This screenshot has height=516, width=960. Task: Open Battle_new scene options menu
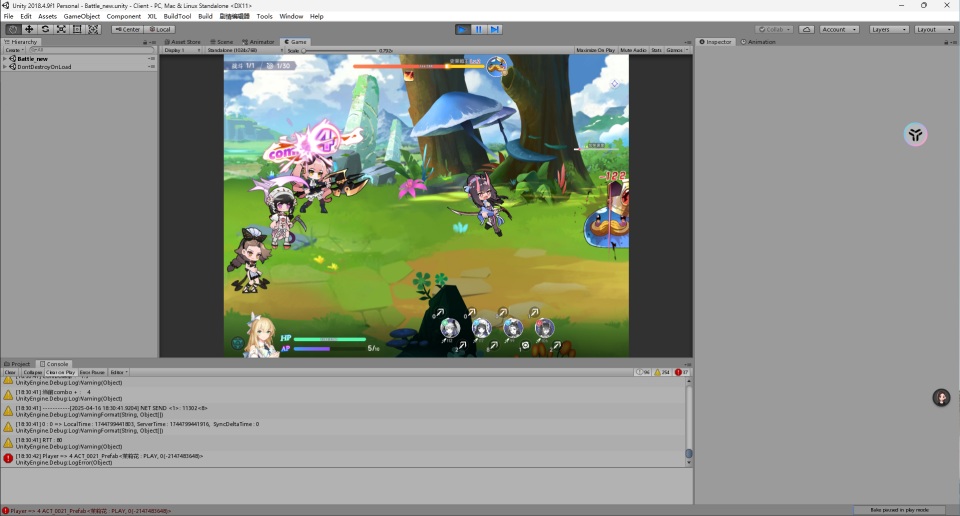[x=151, y=59]
